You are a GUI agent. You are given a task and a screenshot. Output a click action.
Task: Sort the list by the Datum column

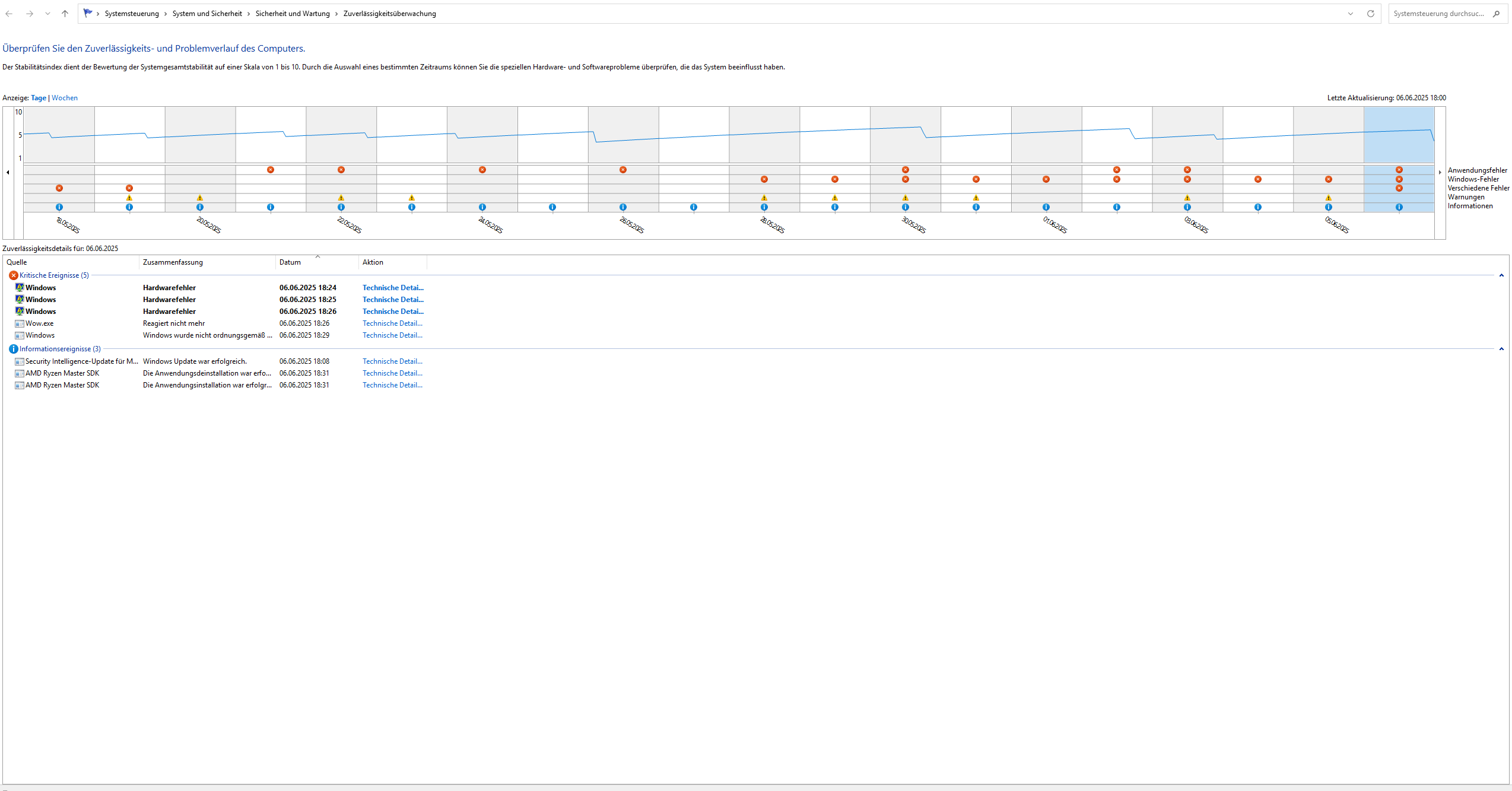[x=290, y=262]
